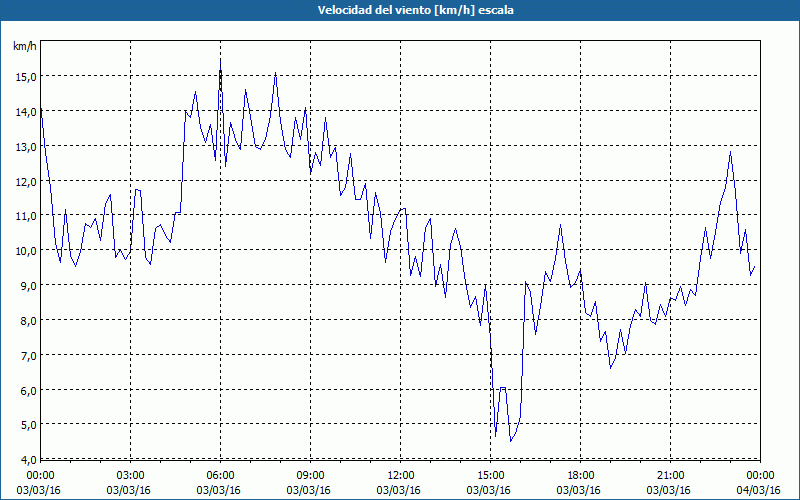Select the '13,0' y-axis value
The image size is (800, 500).
click(26, 147)
